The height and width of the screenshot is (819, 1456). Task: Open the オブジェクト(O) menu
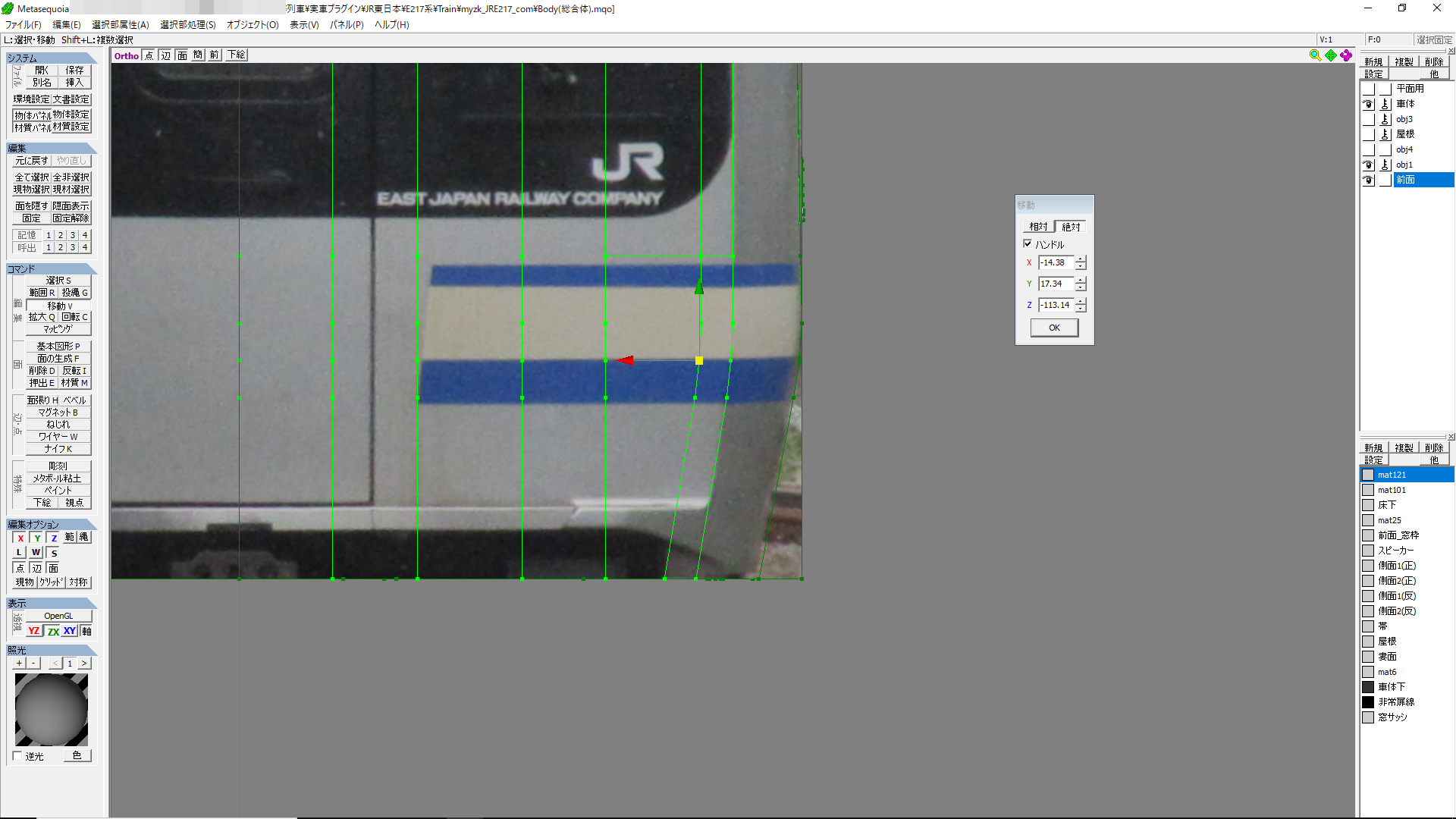[x=253, y=24]
